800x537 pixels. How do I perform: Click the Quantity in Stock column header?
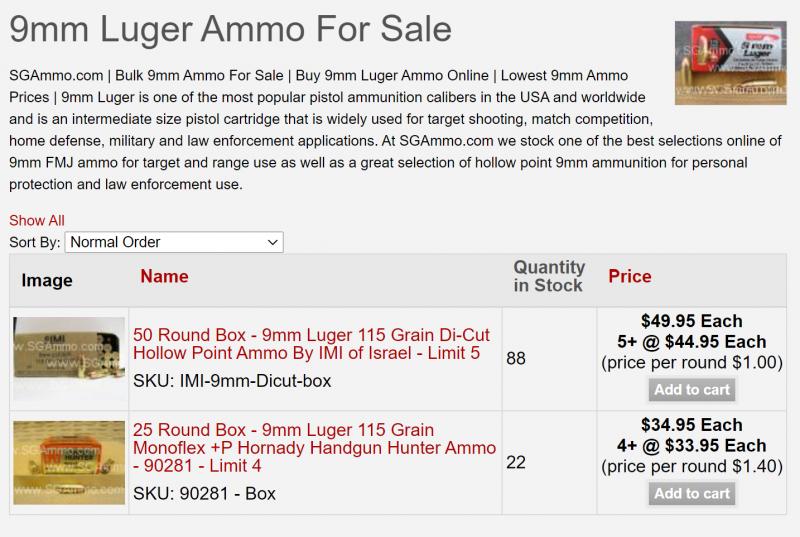tap(549, 276)
